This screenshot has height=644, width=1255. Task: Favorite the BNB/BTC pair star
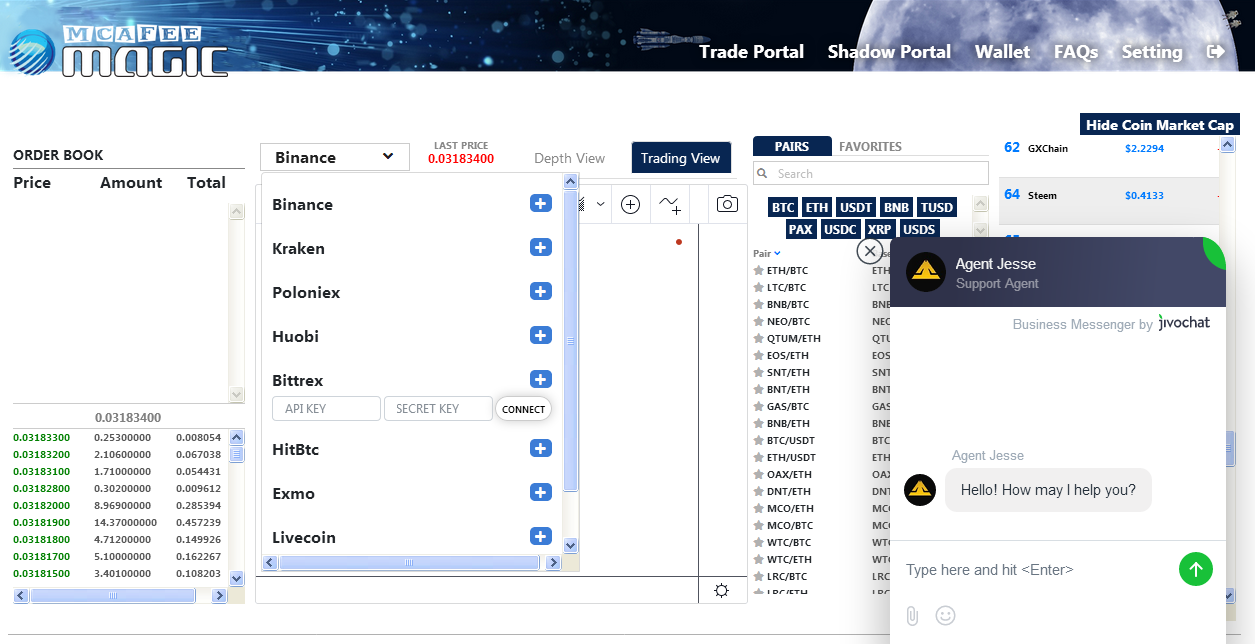click(x=759, y=304)
